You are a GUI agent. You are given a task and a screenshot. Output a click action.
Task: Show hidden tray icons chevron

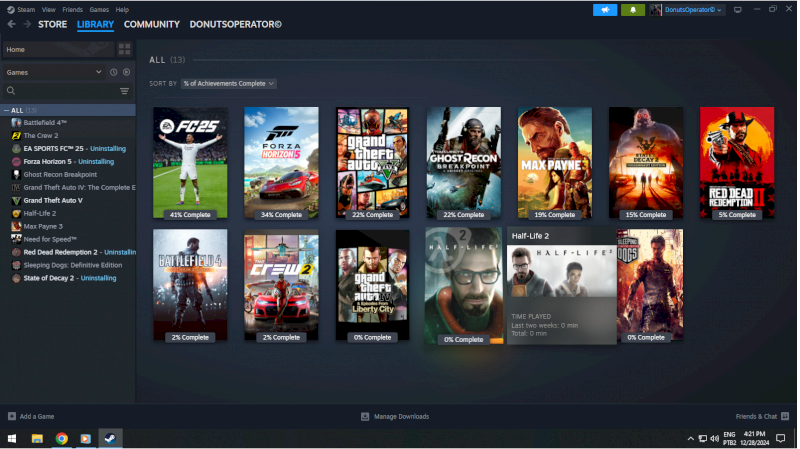coord(690,438)
